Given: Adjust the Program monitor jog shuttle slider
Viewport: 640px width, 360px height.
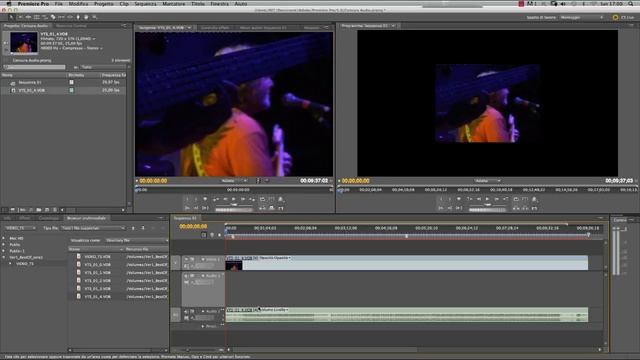Looking at the screenshot, I should pos(488,209).
